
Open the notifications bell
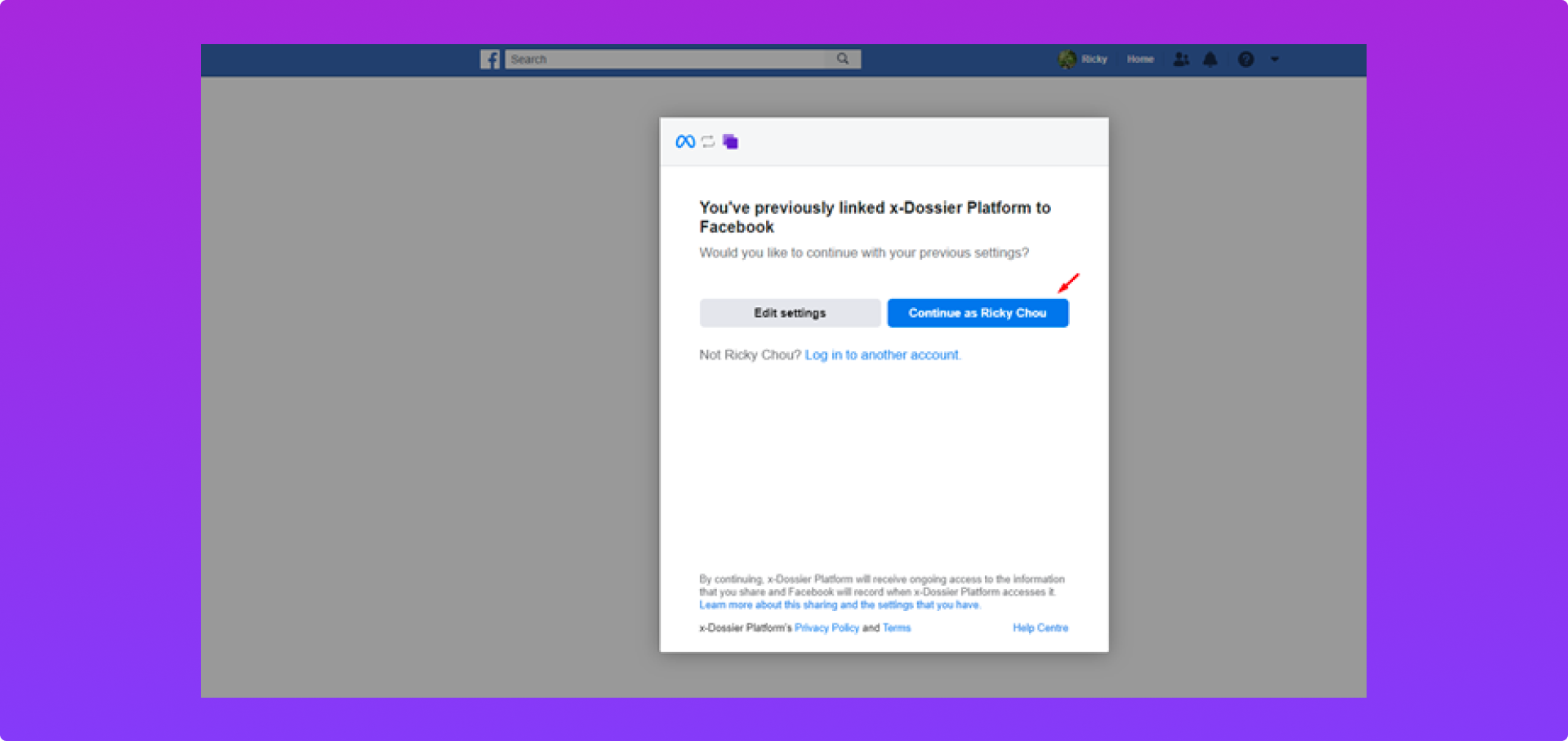1210,59
